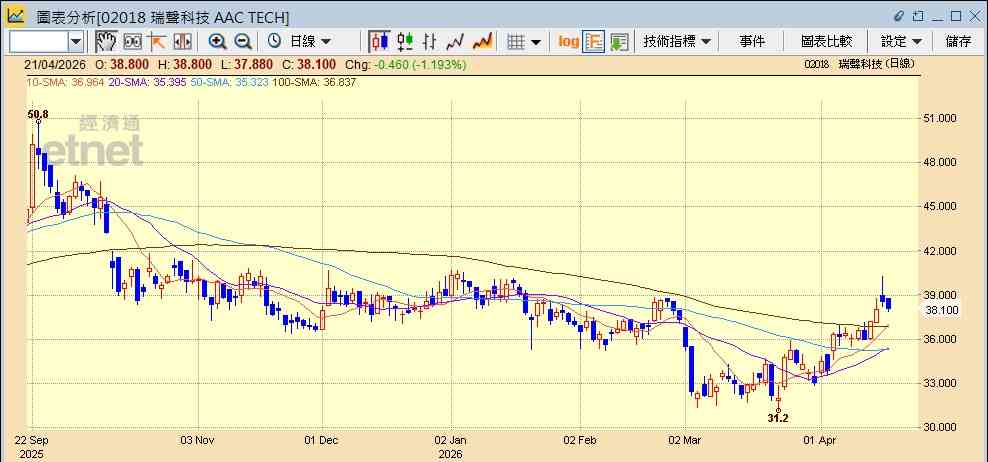This screenshot has width=988, height=462.
Task: Click the Chg: -0.460 (-1.193%) value
Action: coord(406,65)
